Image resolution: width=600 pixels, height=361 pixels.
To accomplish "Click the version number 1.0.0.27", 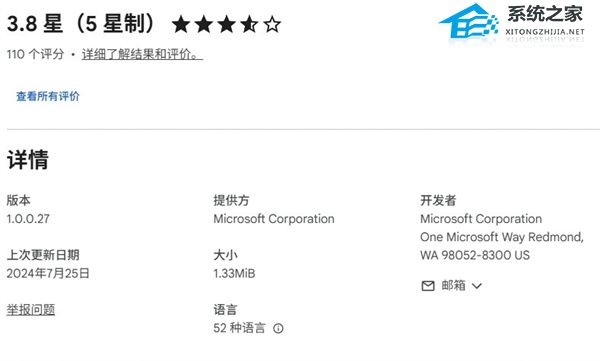I will click(28, 219).
